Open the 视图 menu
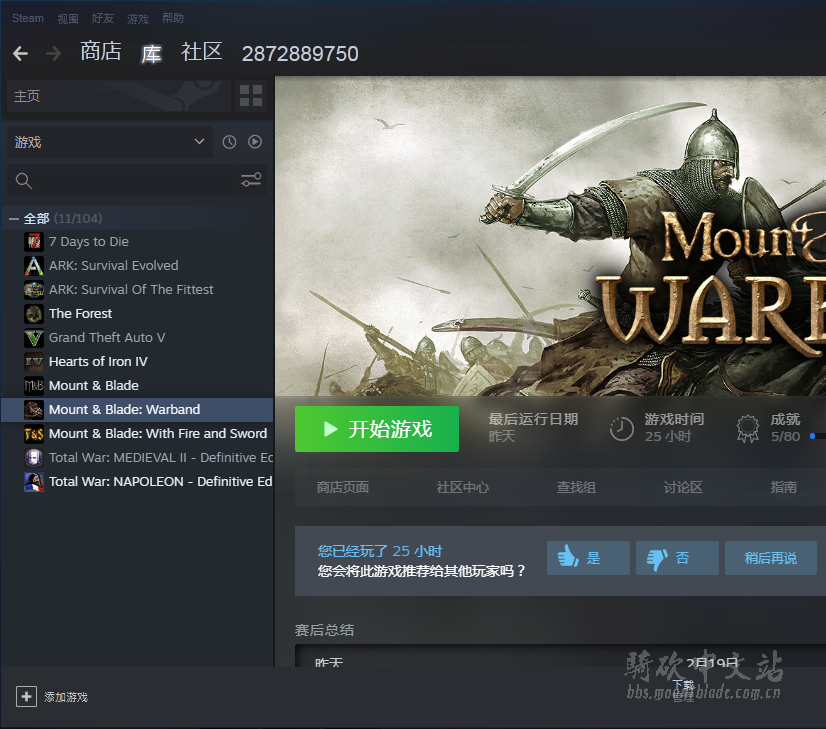 coord(67,19)
